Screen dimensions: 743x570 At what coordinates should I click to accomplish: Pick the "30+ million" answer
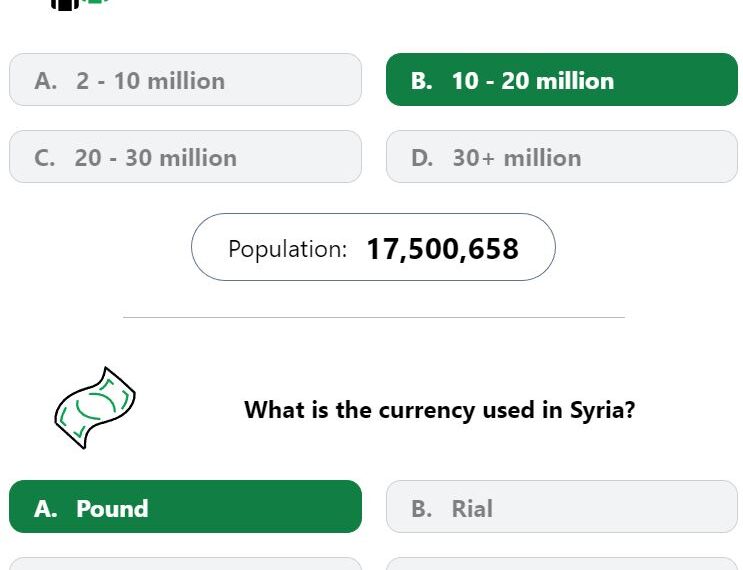[562, 157]
